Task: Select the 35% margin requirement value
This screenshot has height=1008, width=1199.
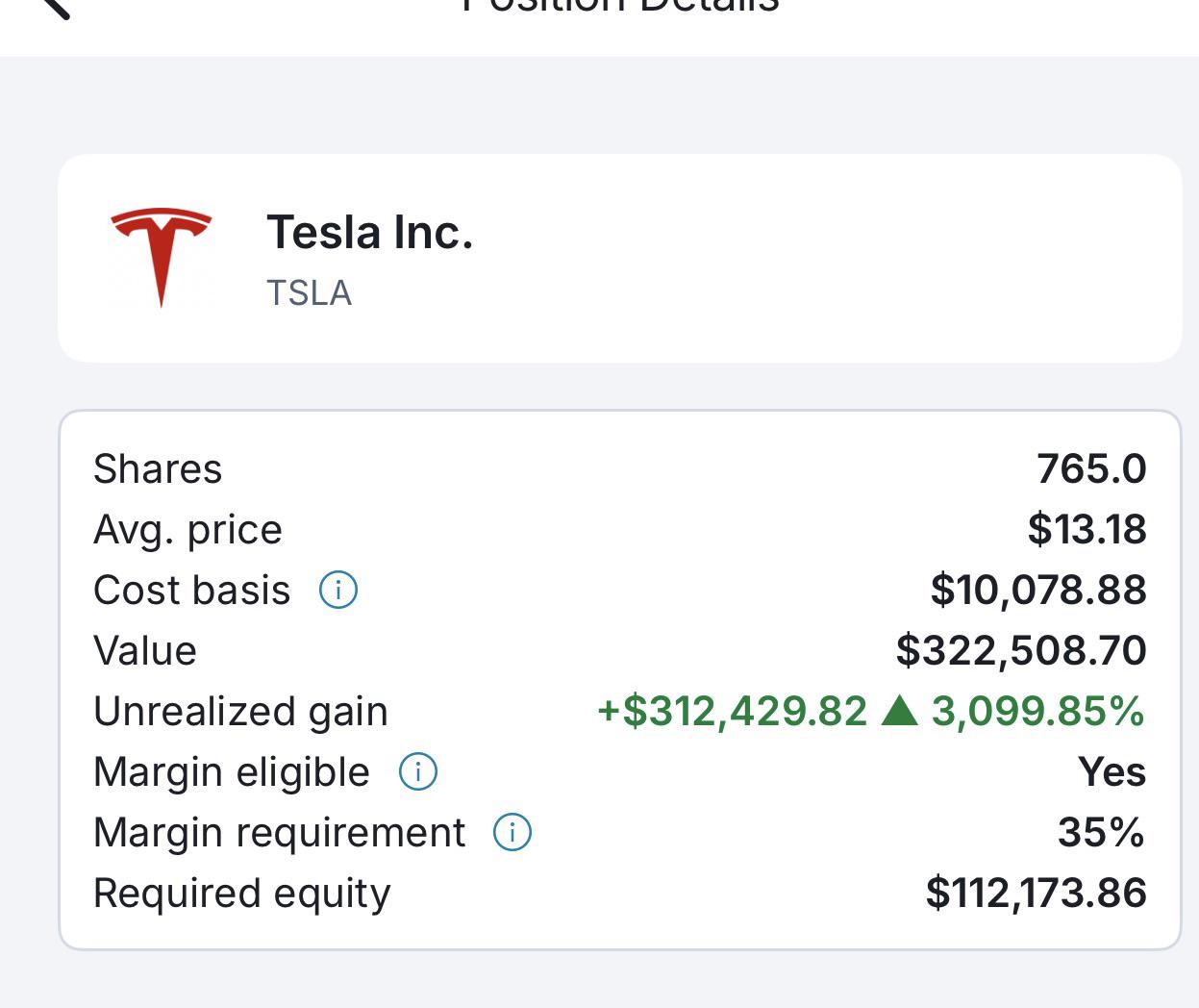Action: (1102, 832)
